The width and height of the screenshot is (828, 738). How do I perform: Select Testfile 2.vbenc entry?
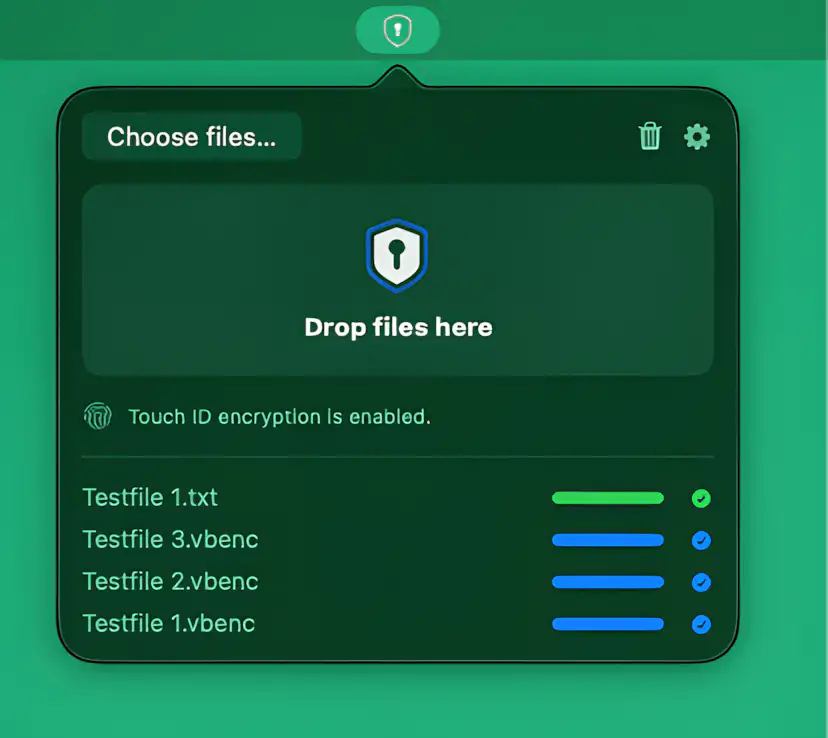tap(171, 581)
